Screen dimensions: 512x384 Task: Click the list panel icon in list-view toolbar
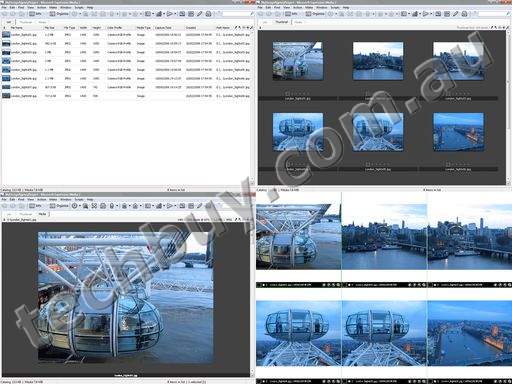191,14
